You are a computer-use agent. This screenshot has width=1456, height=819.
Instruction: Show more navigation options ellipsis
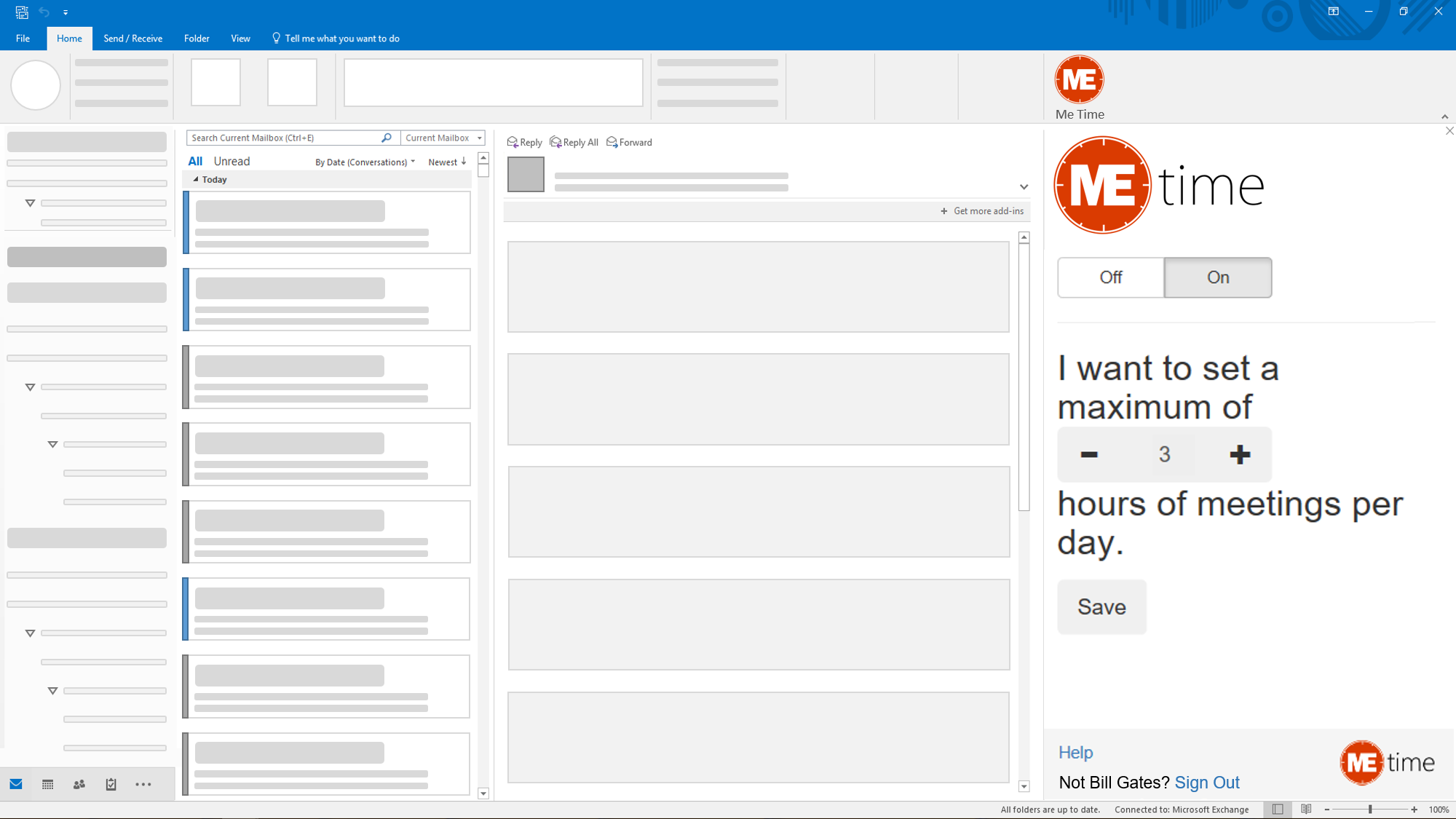143,784
